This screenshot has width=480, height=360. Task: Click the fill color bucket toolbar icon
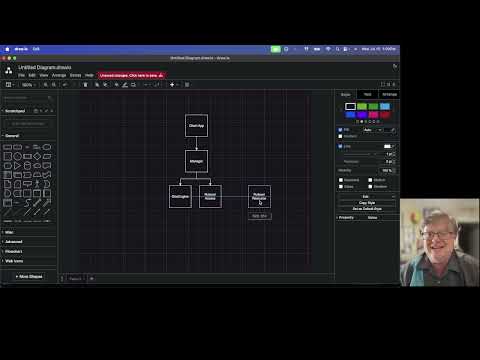[x=117, y=85]
